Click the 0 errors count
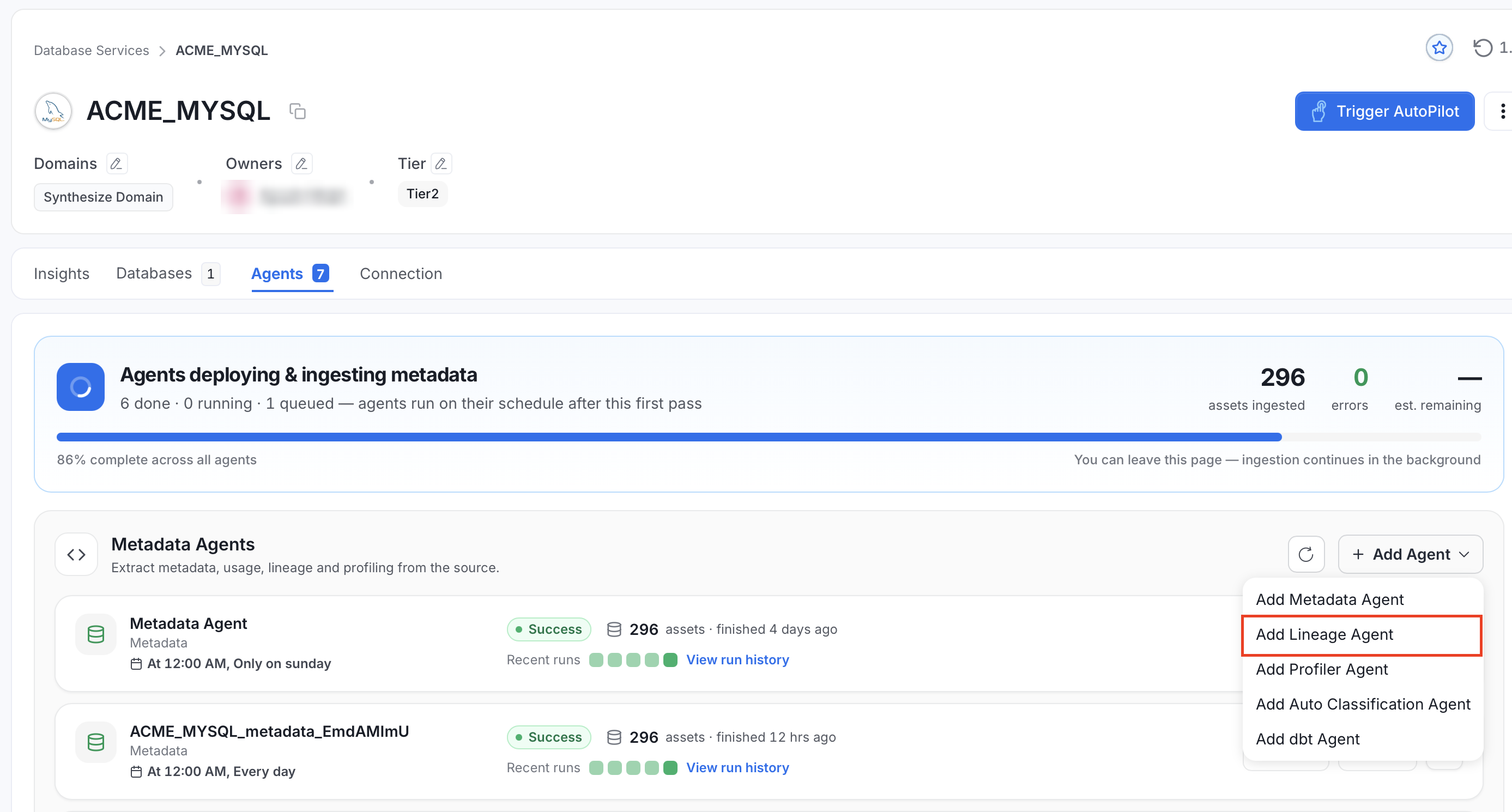Screen dimensions: 1512x812 coord(1360,377)
